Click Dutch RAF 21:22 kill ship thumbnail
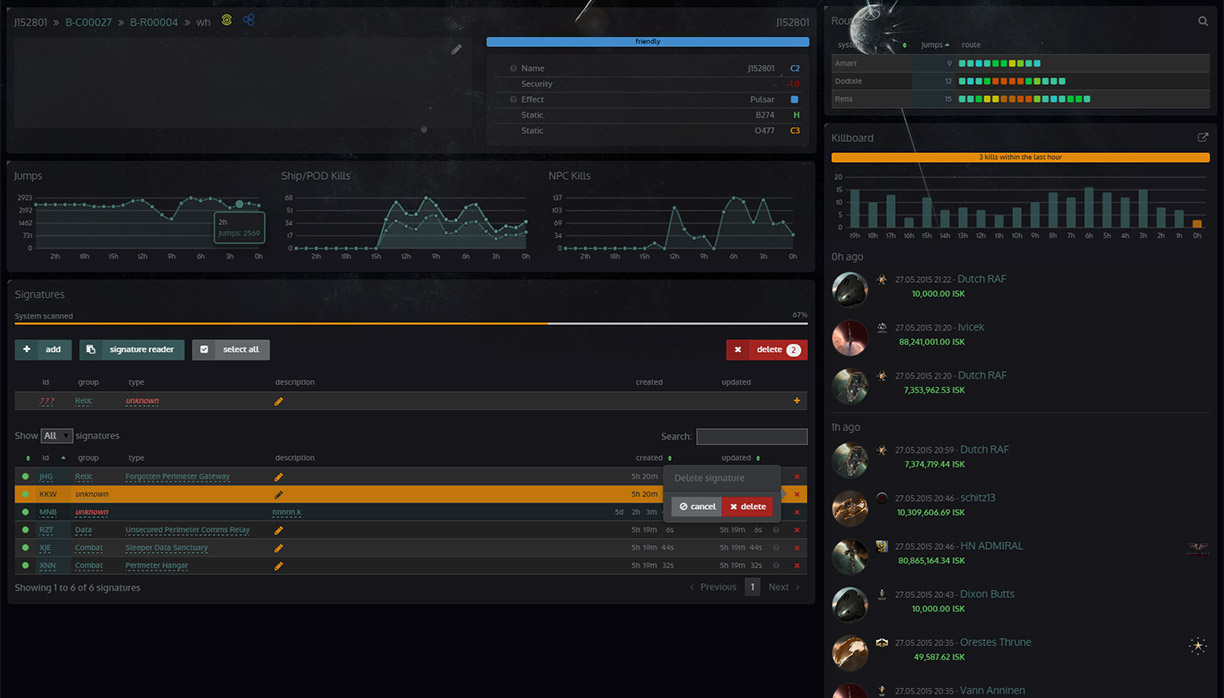 click(x=850, y=289)
